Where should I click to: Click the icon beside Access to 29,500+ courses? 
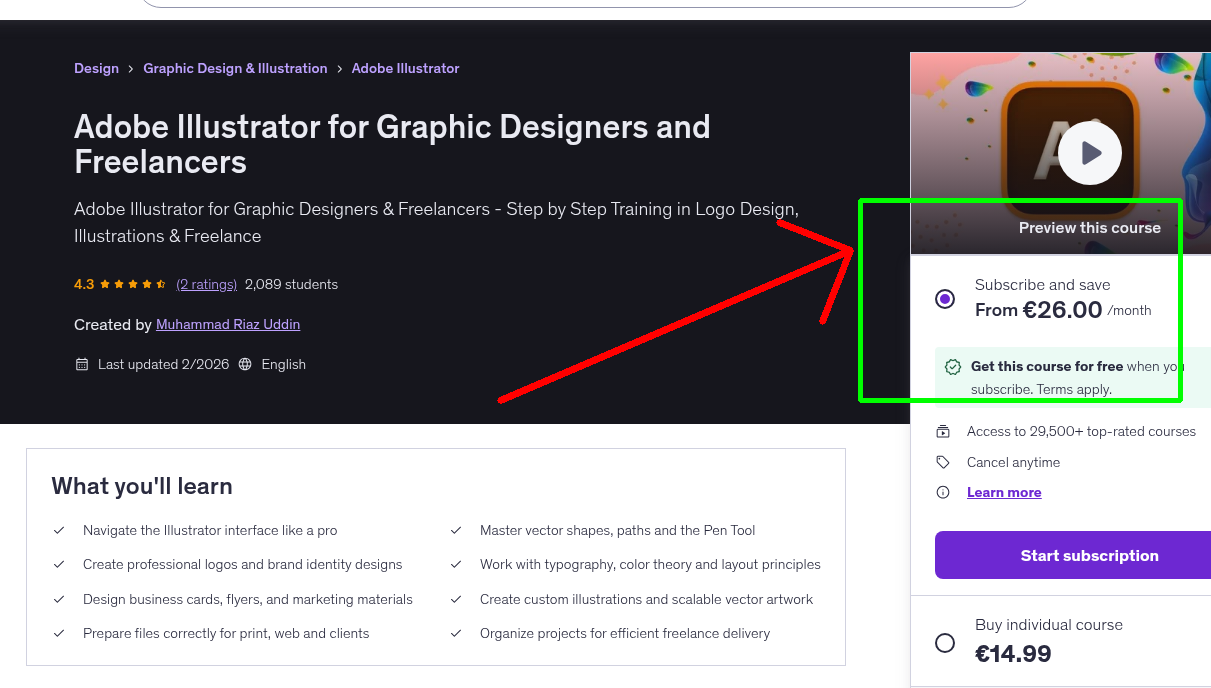[943, 432]
